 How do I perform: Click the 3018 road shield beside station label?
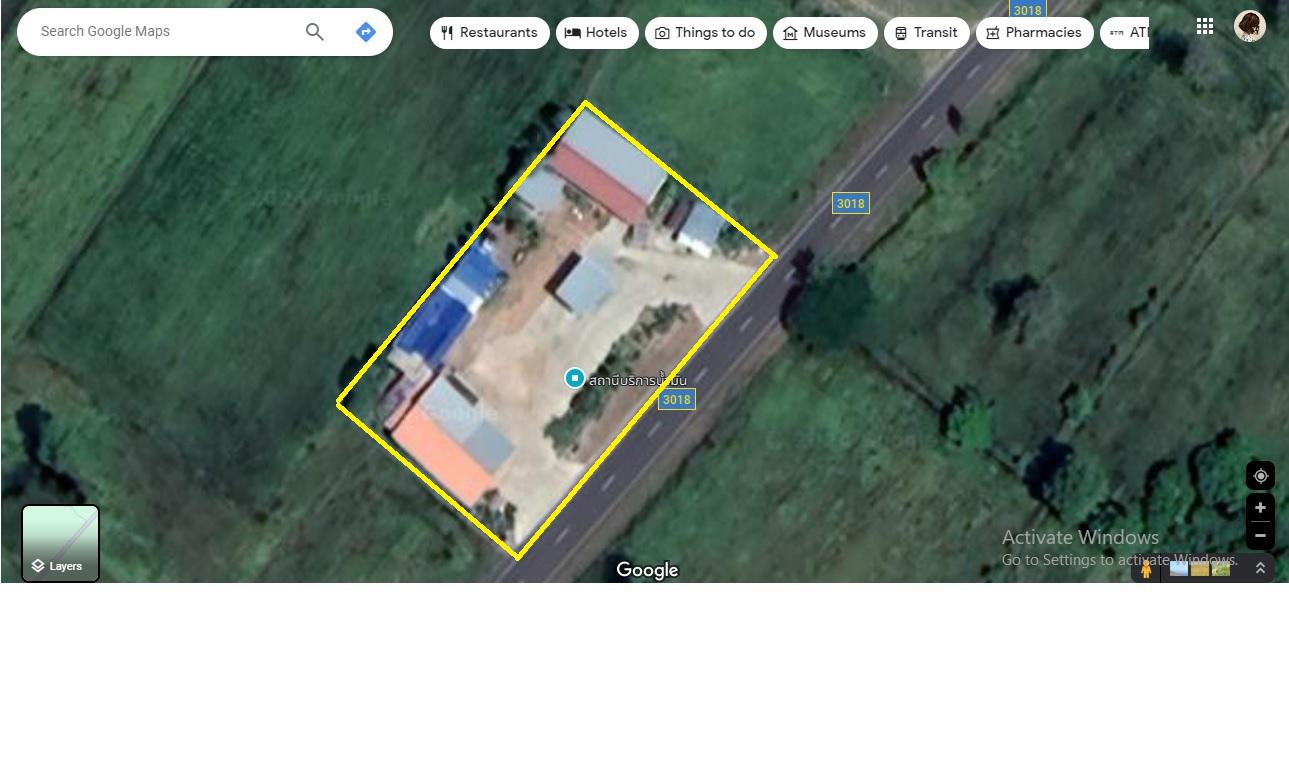(x=676, y=399)
